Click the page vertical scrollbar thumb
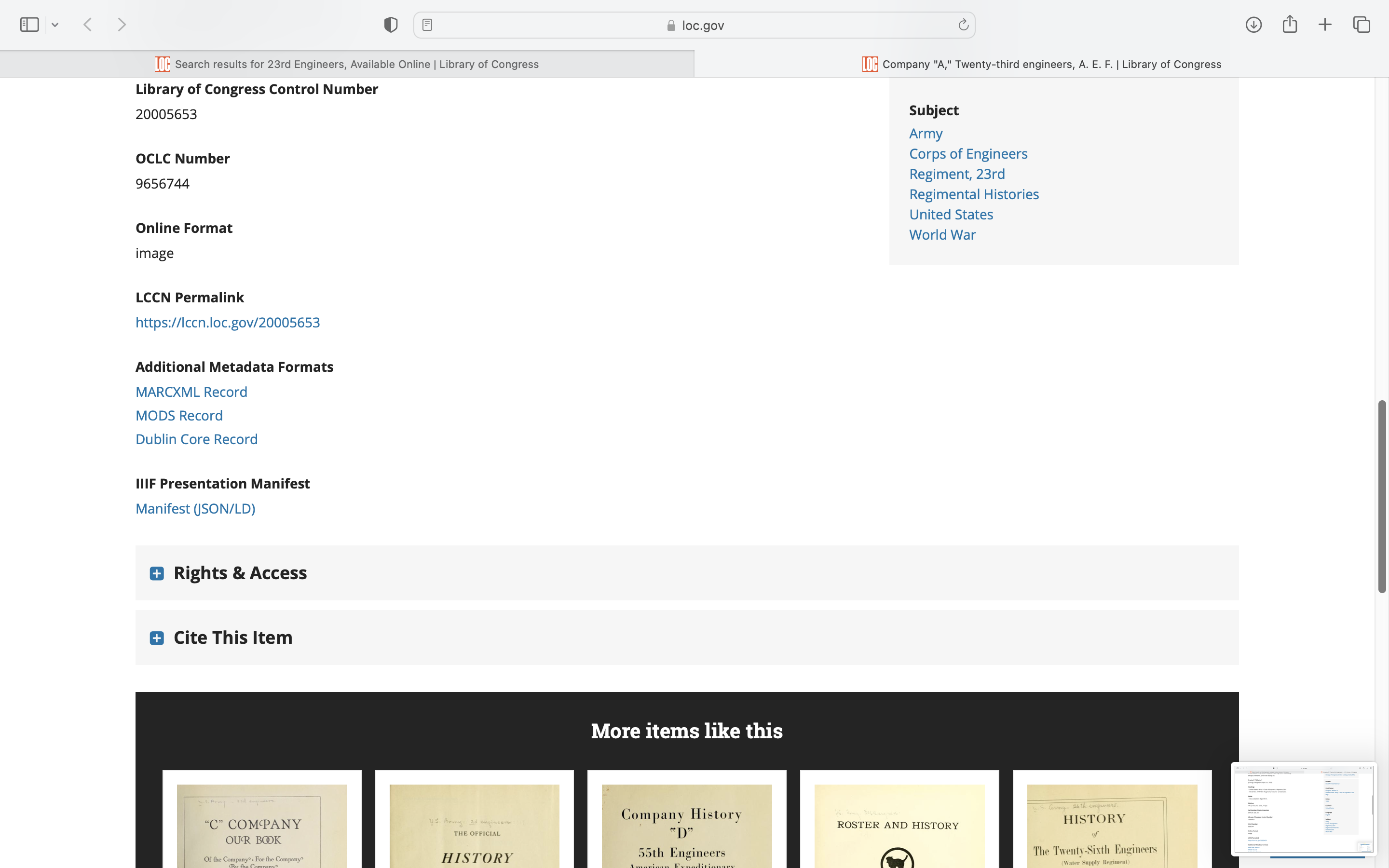Screen dimensions: 1389x868 (1382, 497)
